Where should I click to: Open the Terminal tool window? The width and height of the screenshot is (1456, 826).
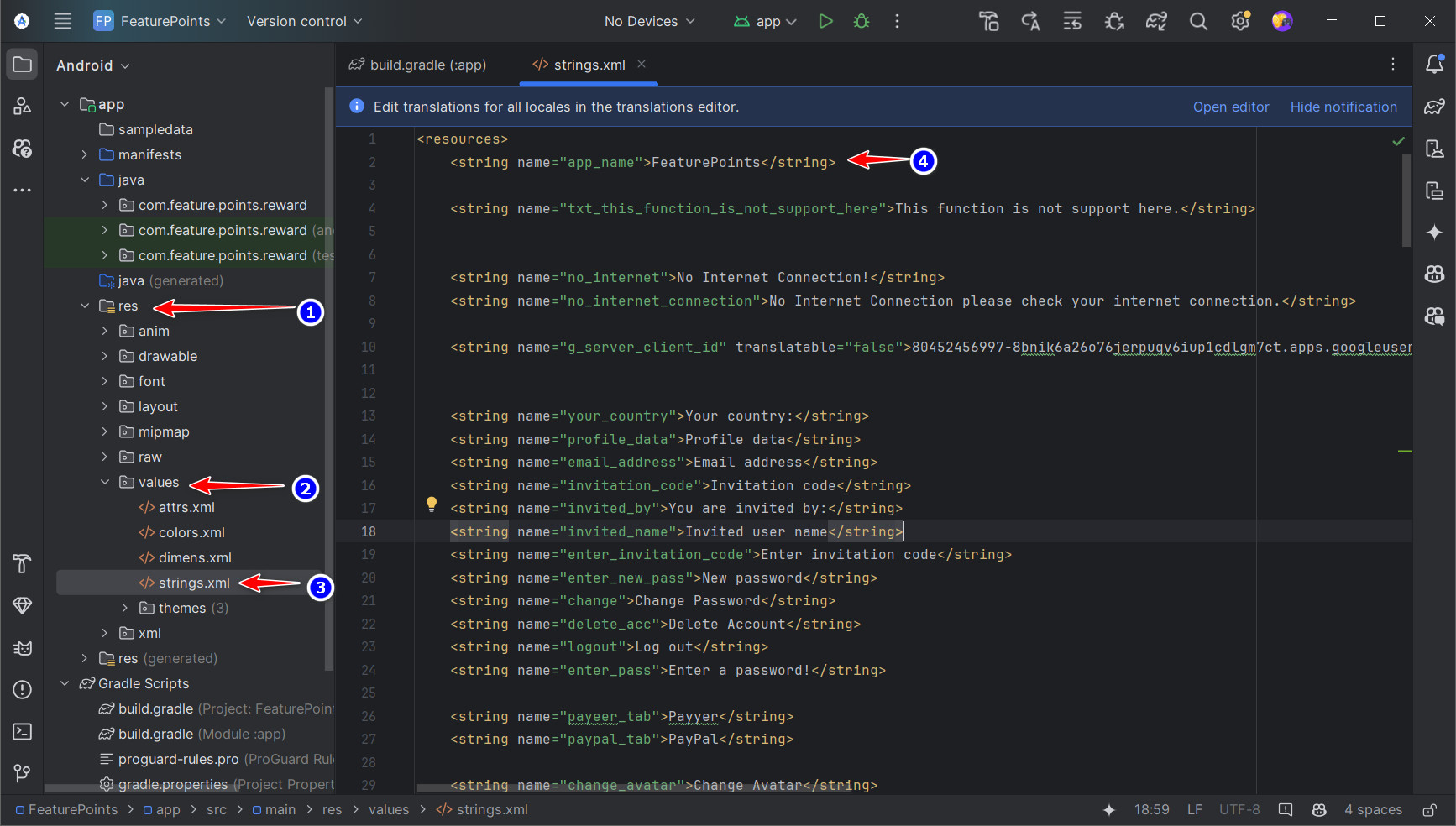coord(23,732)
